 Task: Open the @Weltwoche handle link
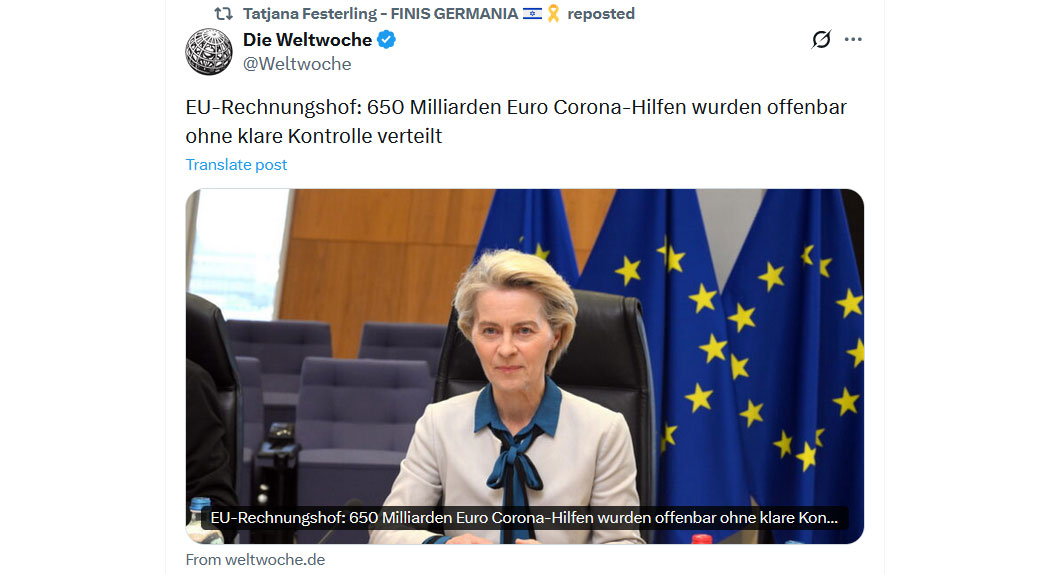[x=297, y=64]
